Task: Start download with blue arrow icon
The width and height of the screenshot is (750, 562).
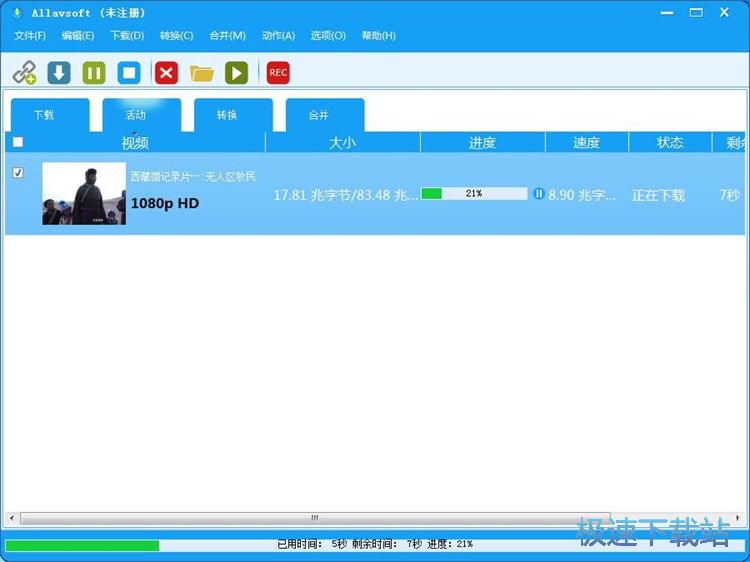Action: [x=59, y=73]
